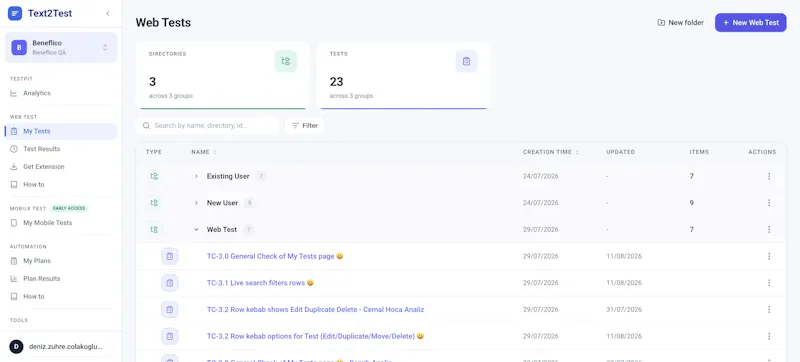Open the deniz.zuhre.colakoglu user account menu

point(61,347)
